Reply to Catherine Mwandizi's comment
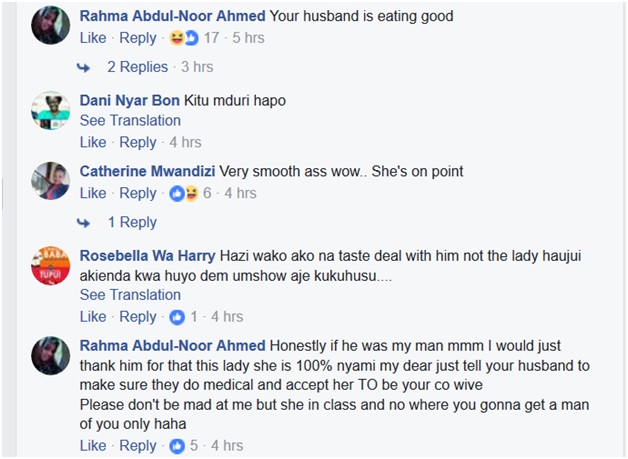 pyautogui.click(x=138, y=194)
